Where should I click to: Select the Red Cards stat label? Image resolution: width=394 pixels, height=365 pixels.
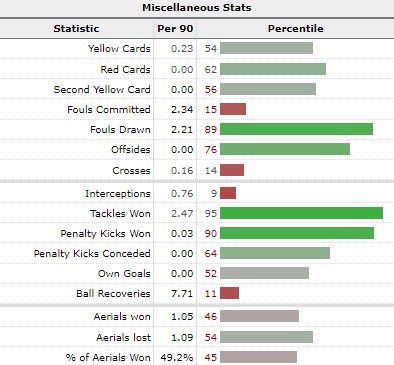[x=125, y=69]
